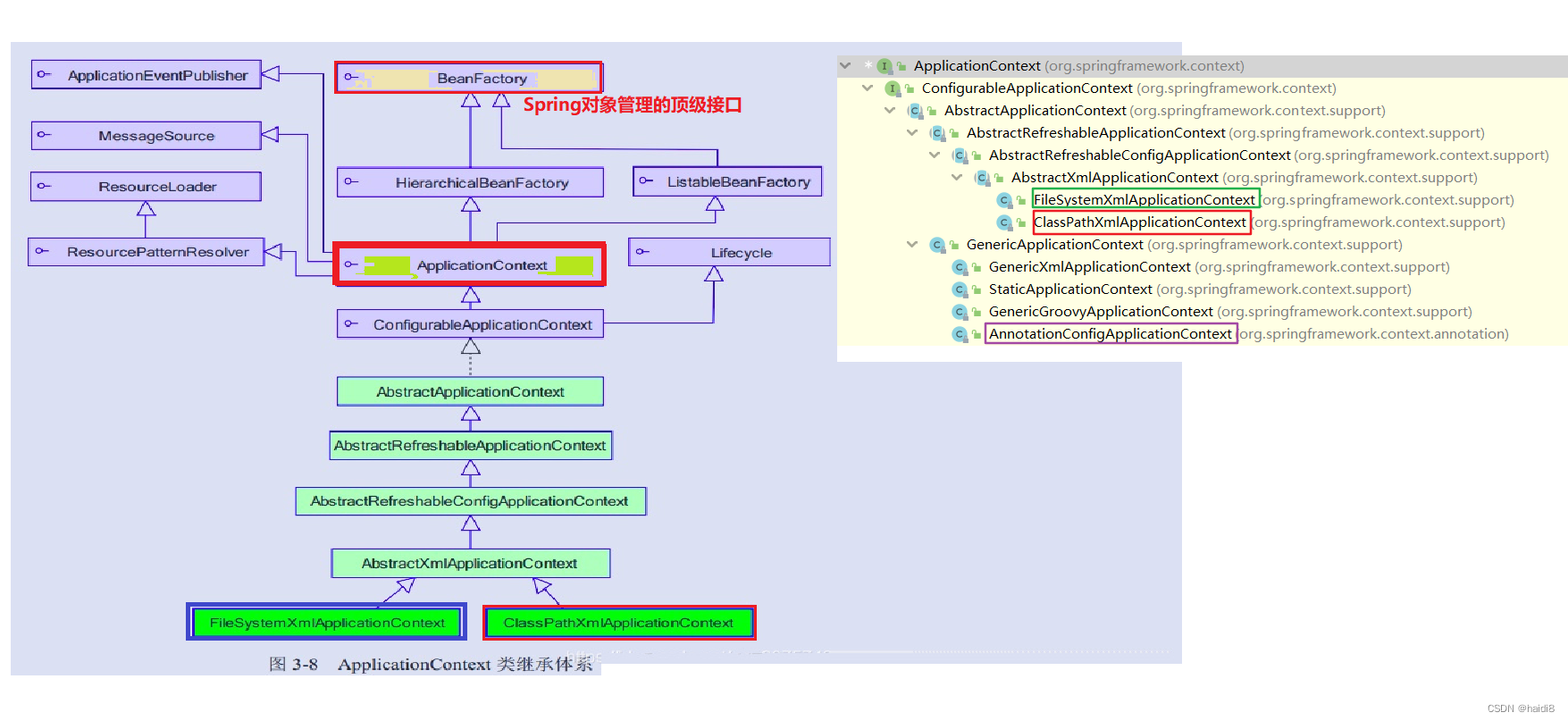Click the ApplicationContext box in the UML diagram
The height and width of the screenshot is (721, 1568).
point(470,264)
